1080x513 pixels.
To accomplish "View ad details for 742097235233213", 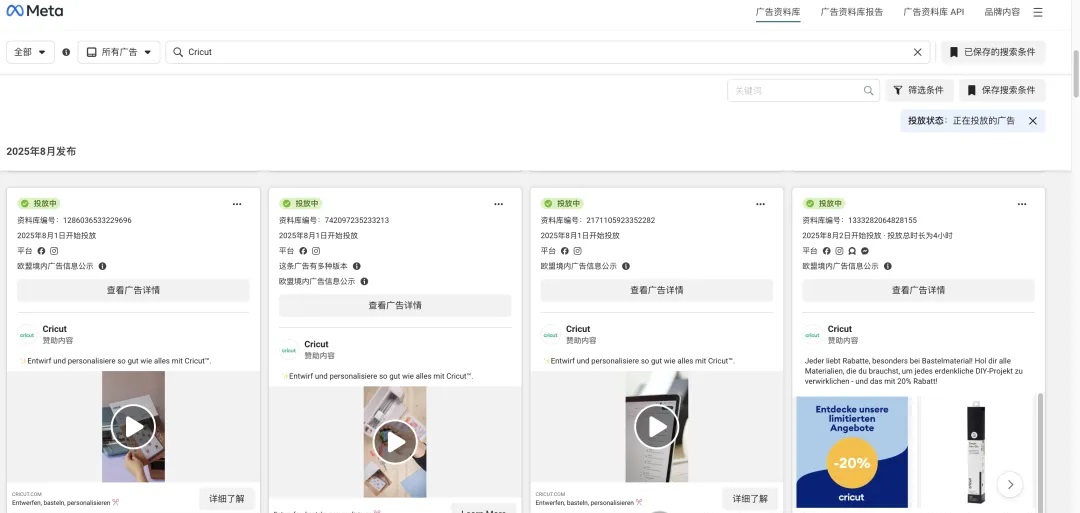I will [x=395, y=305].
